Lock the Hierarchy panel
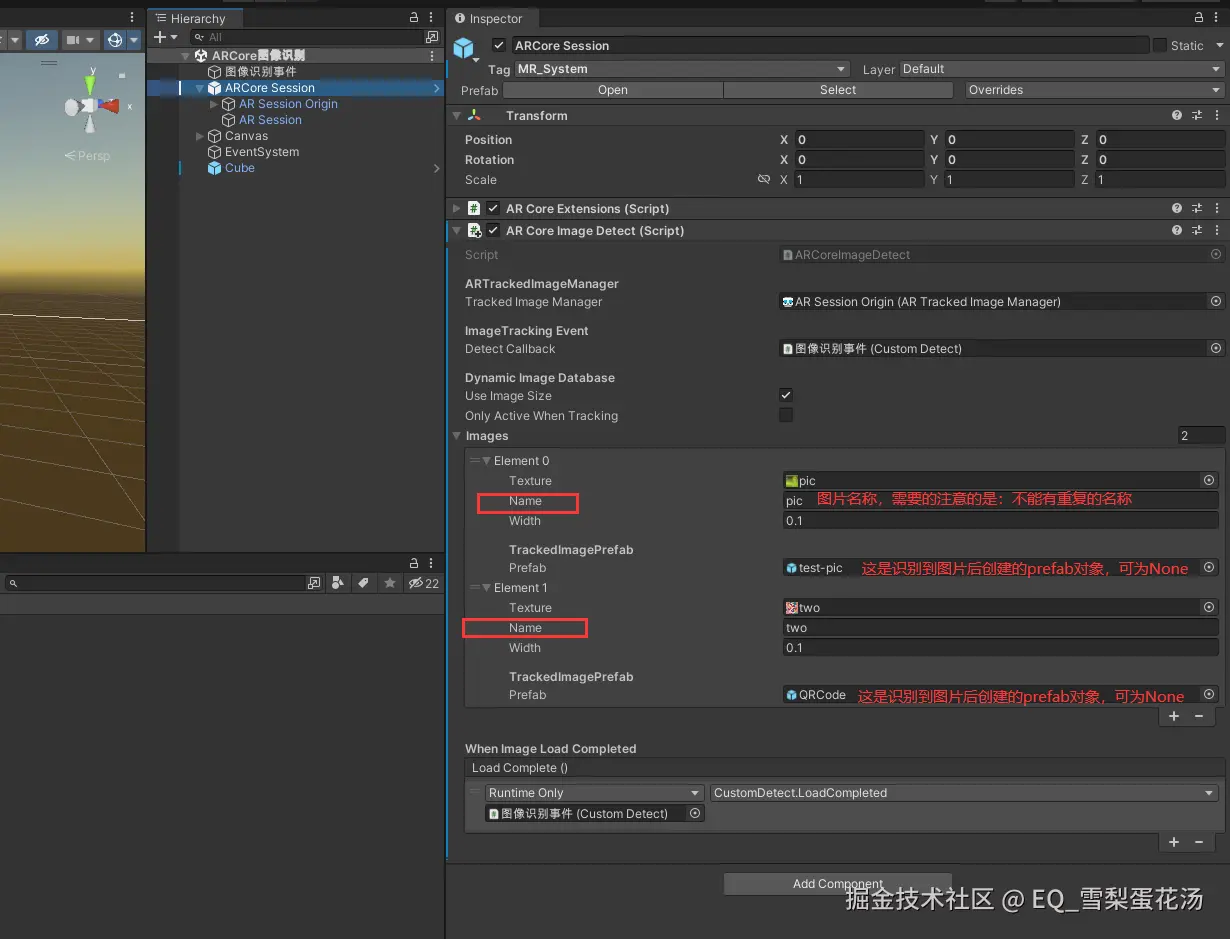 pyautogui.click(x=414, y=18)
